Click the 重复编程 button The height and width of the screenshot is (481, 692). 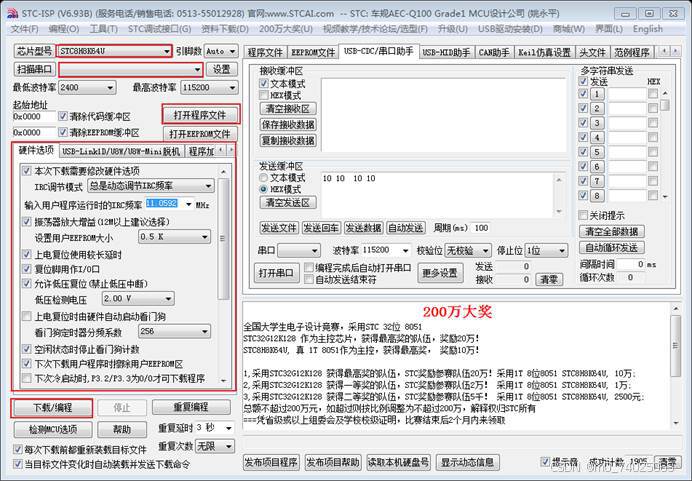191,407
